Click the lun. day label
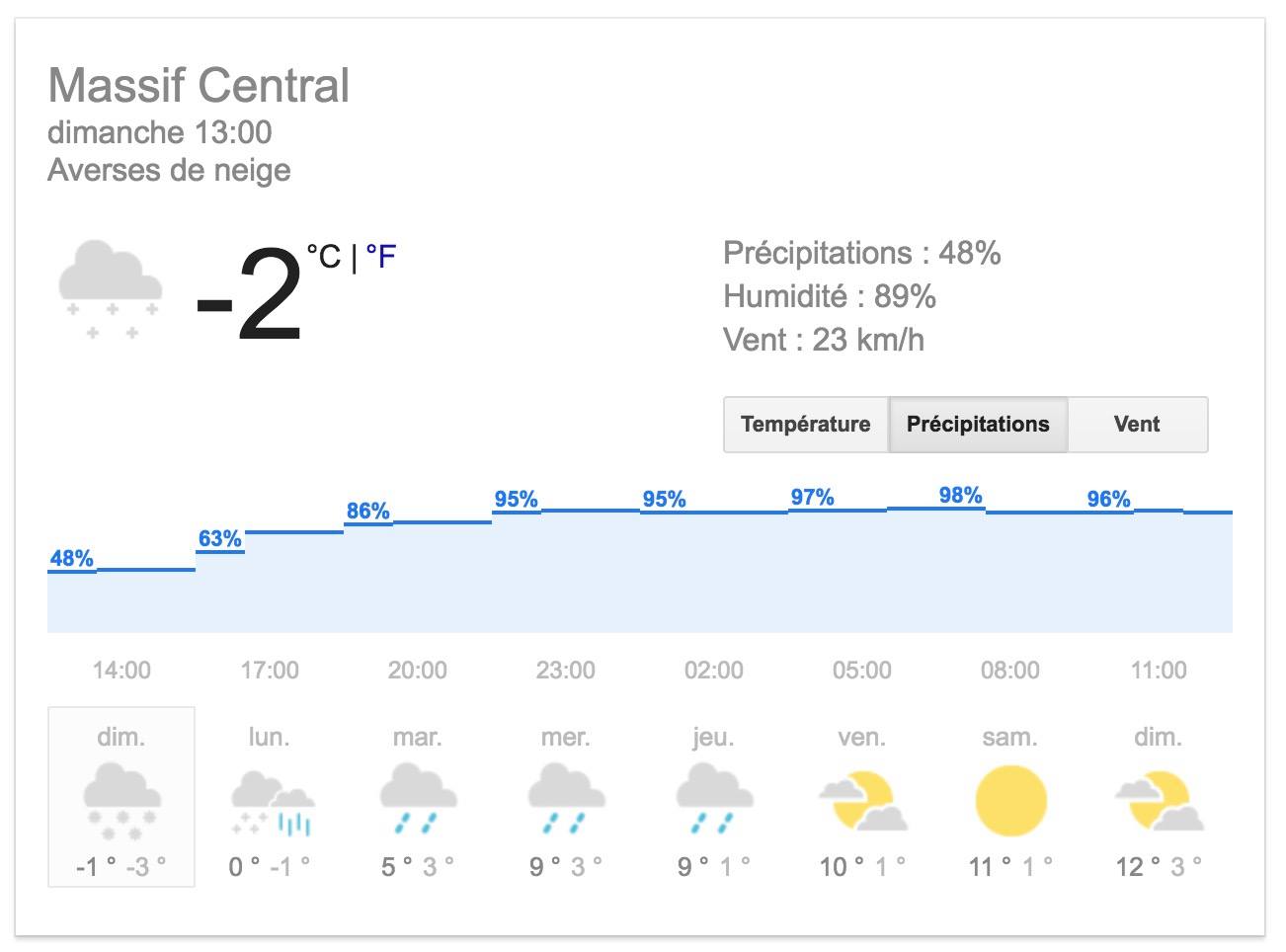The width and height of the screenshot is (1286, 952). click(x=269, y=738)
